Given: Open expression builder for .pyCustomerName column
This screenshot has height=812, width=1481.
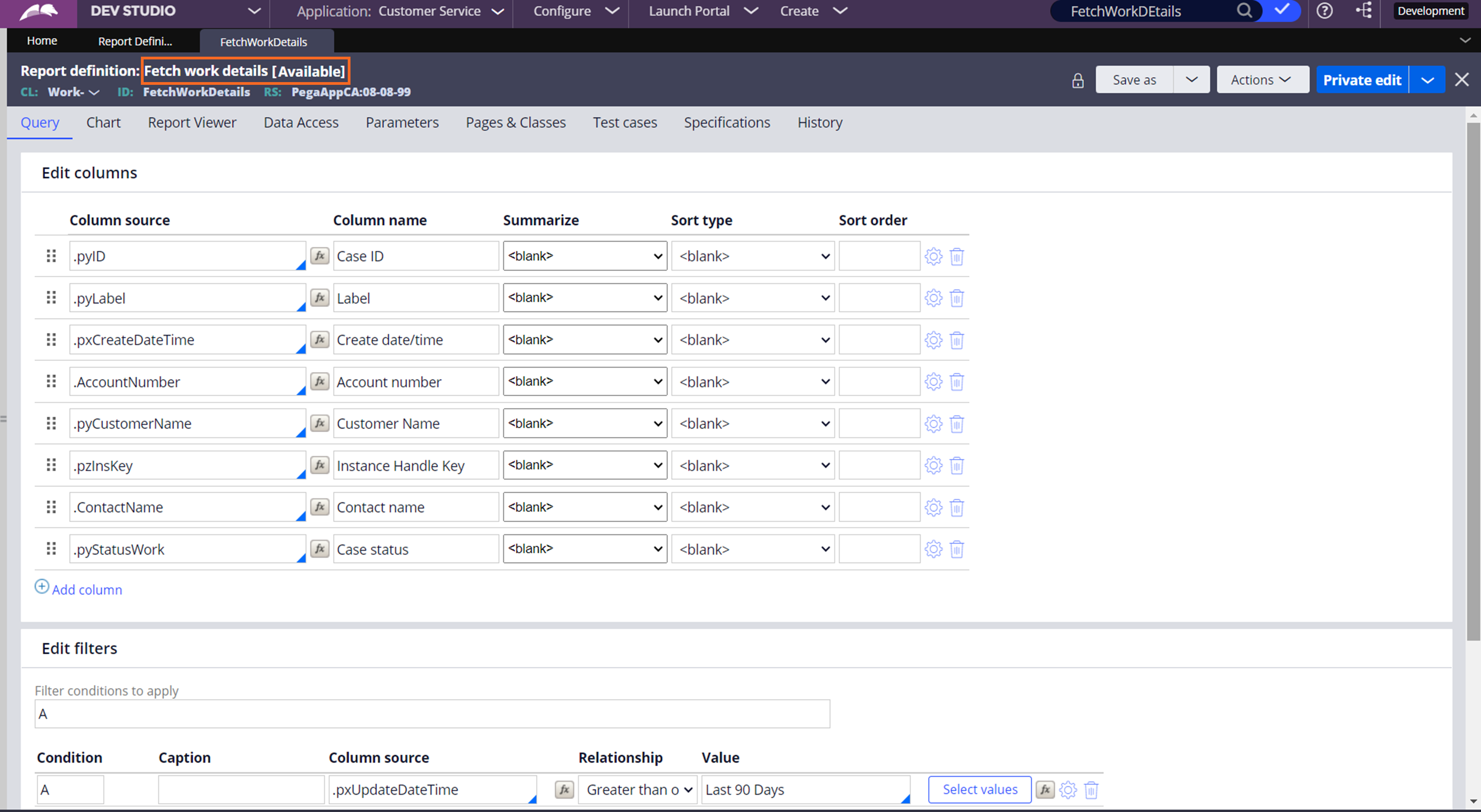Looking at the screenshot, I should [320, 424].
